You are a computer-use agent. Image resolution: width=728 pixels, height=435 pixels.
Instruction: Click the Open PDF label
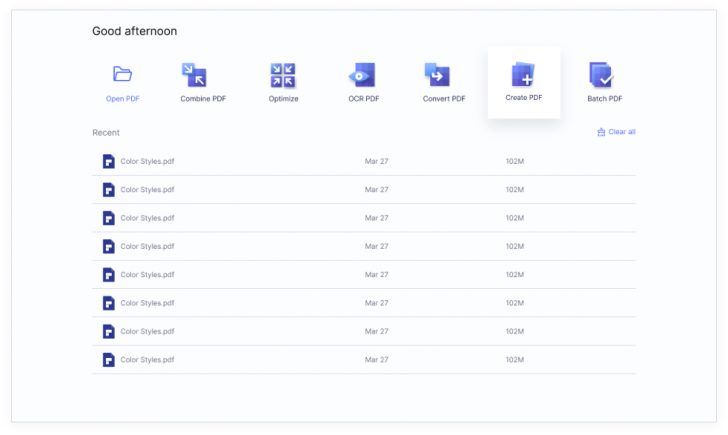coord(123,98)
